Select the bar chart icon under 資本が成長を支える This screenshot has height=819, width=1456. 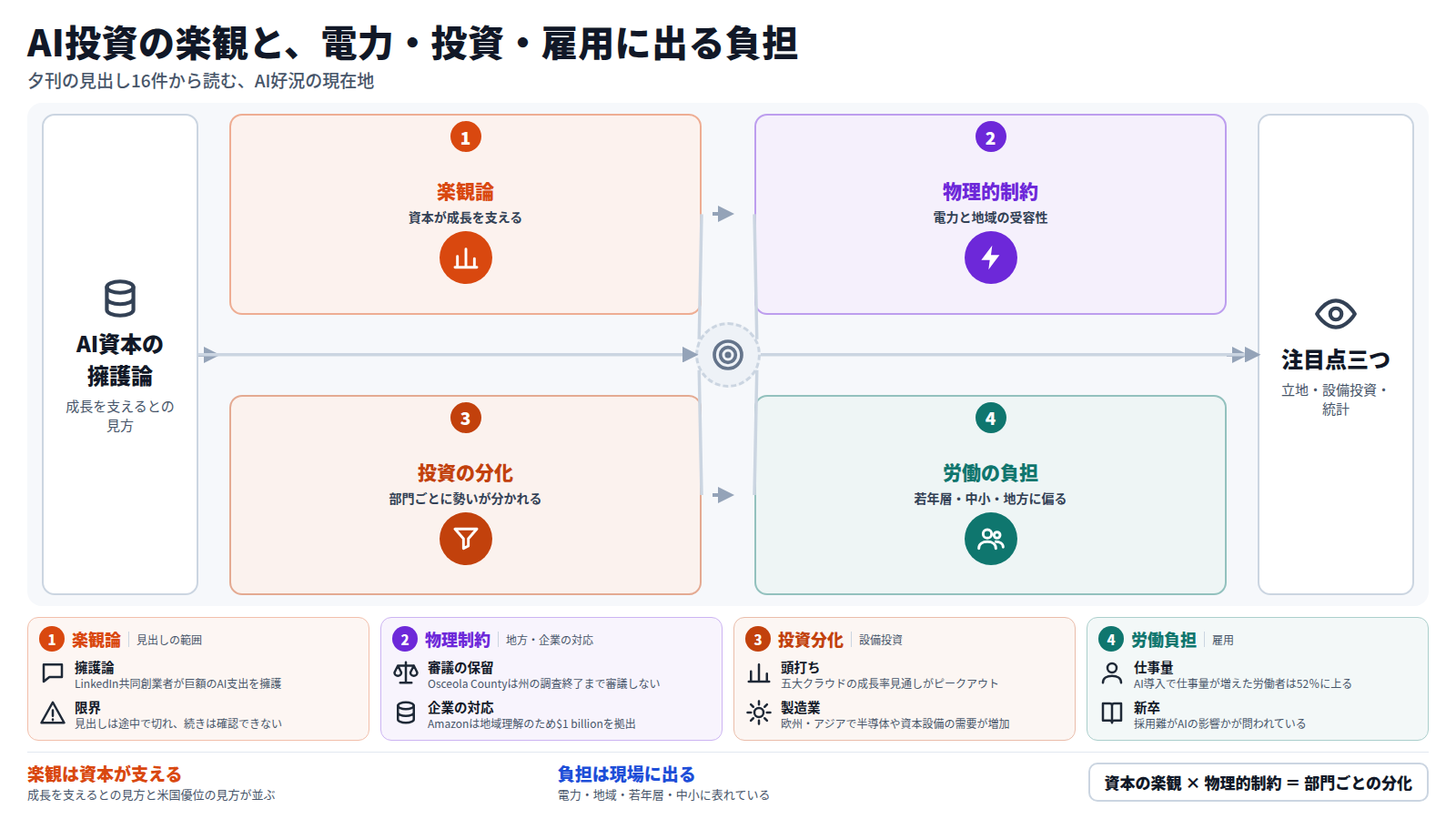466,258
